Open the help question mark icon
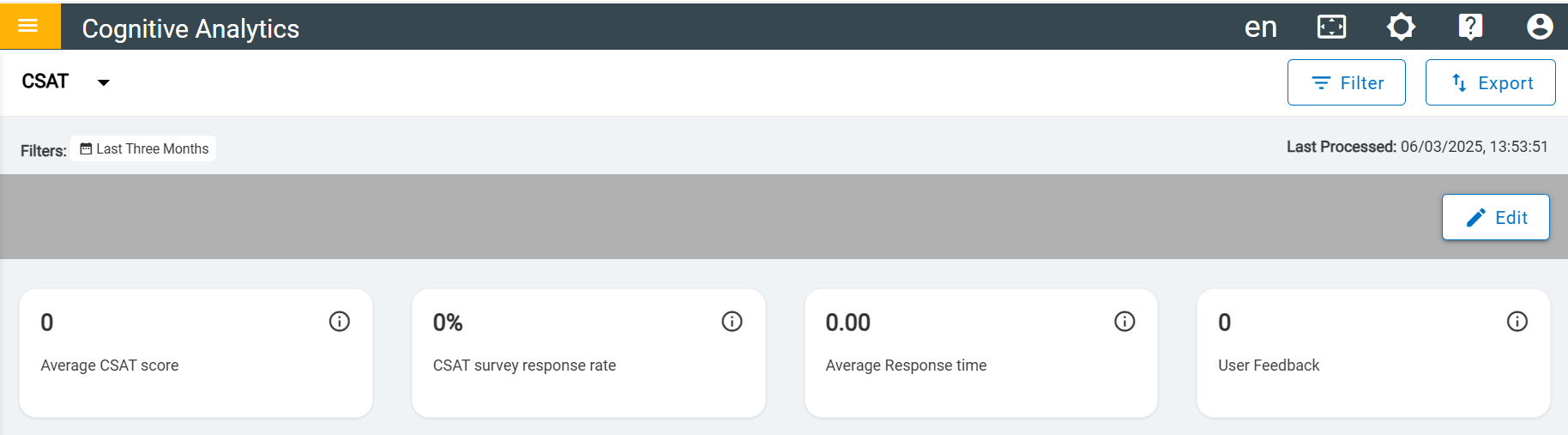 coord(1470,27)
